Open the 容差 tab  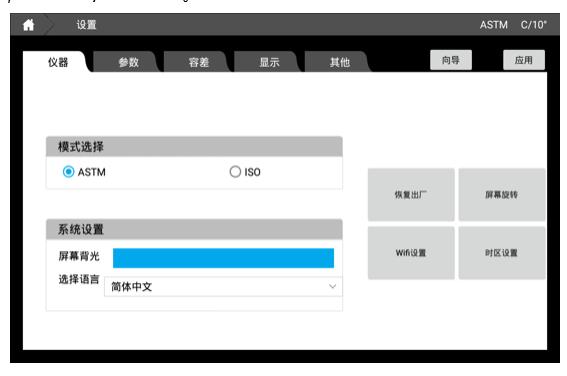199,62
